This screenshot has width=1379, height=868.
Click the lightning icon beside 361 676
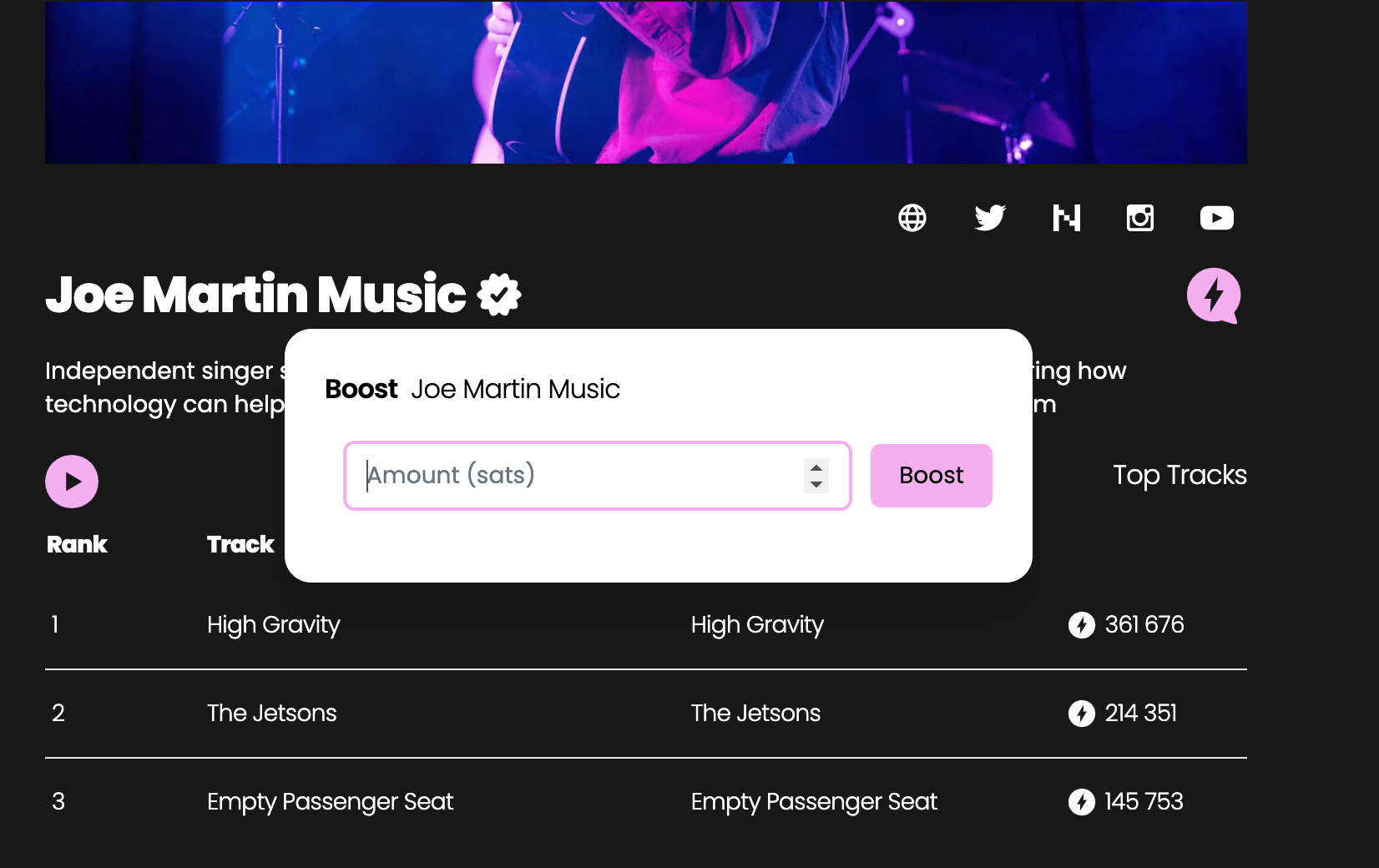pos(1082,625)
